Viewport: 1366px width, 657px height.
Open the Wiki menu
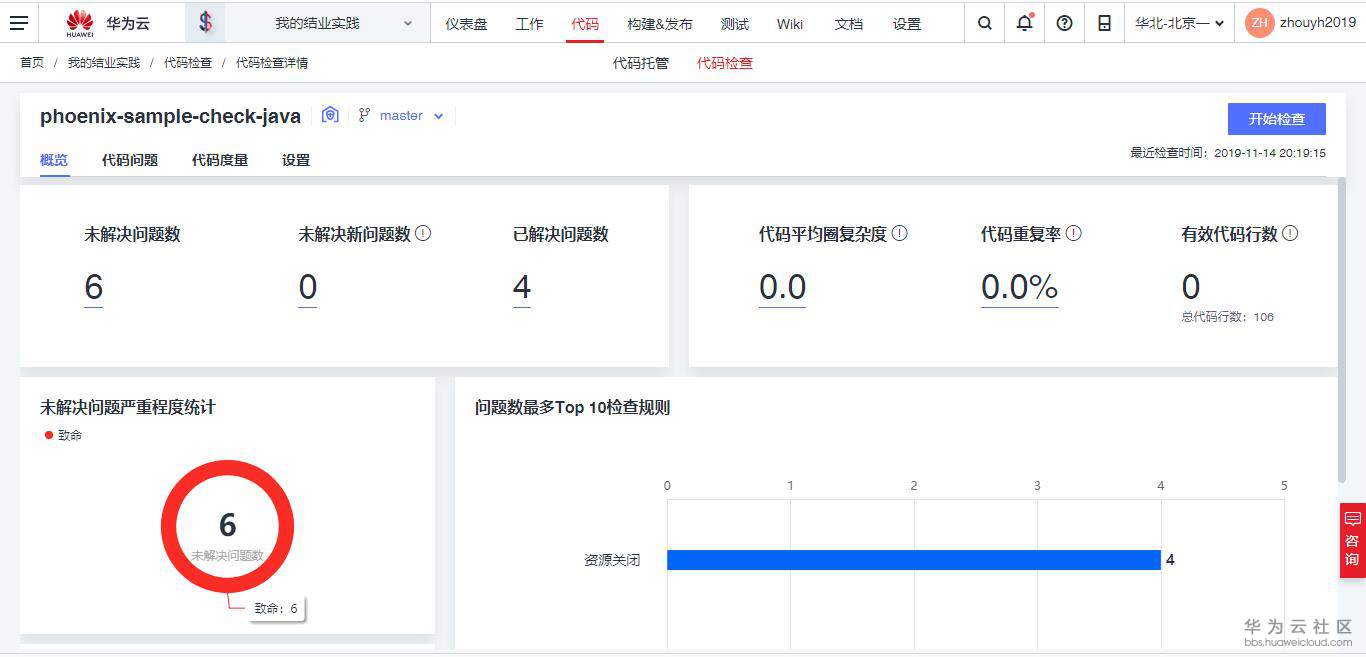[x=789, y=24]
